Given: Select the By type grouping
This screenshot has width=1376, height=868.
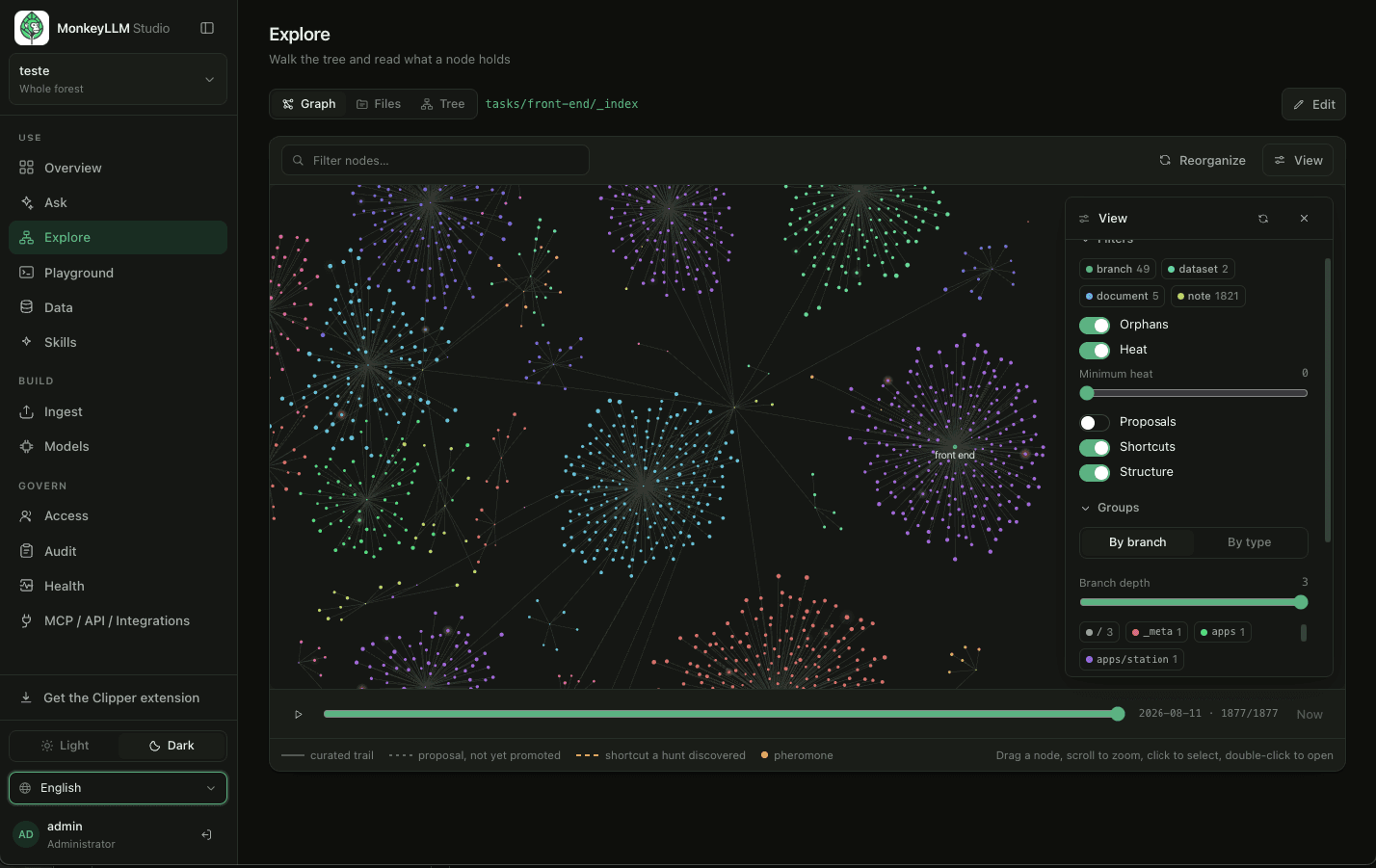Looking at the screenshot, I should 1249,542.
